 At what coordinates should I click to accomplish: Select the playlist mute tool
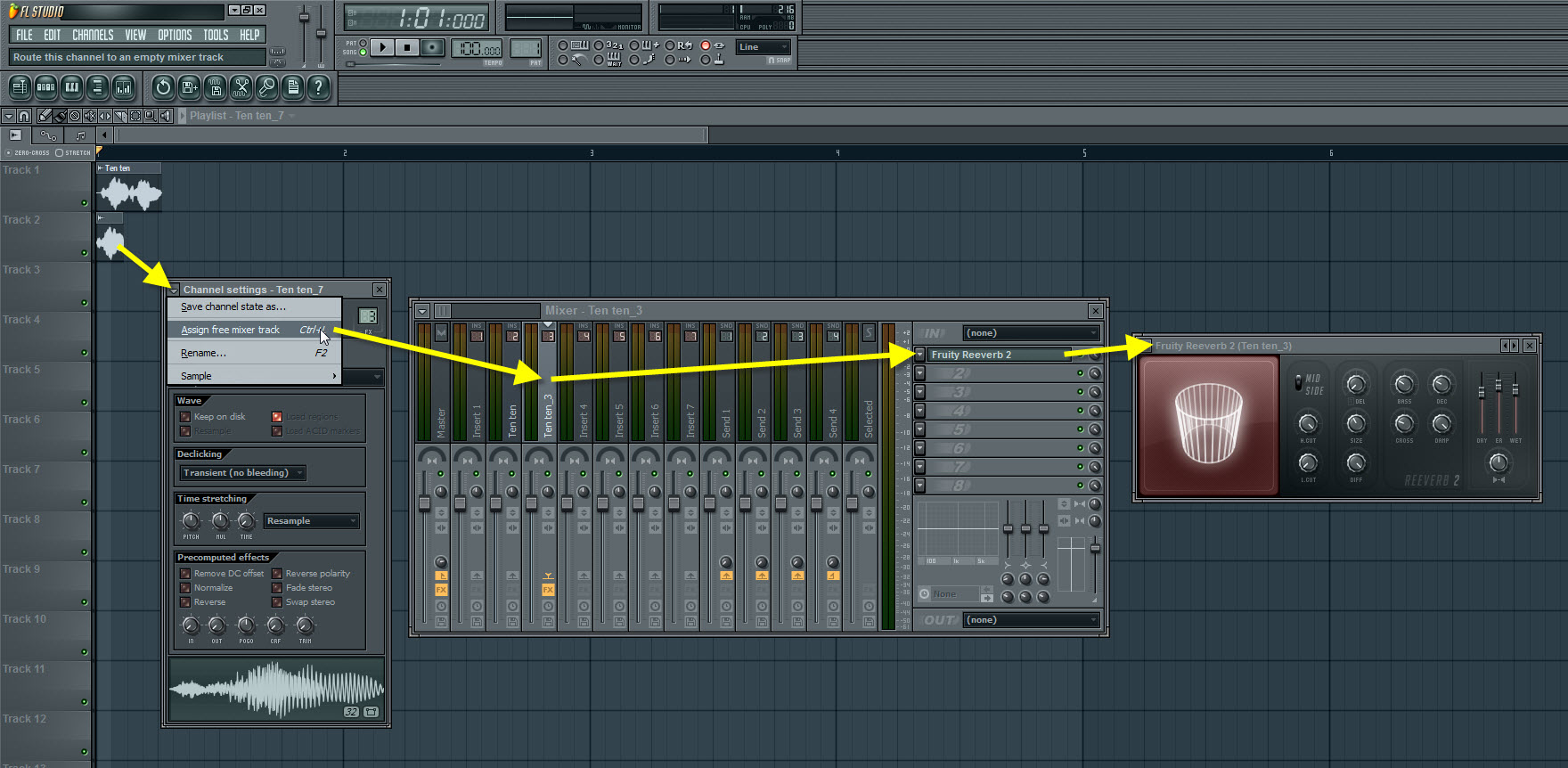[90, 116]
